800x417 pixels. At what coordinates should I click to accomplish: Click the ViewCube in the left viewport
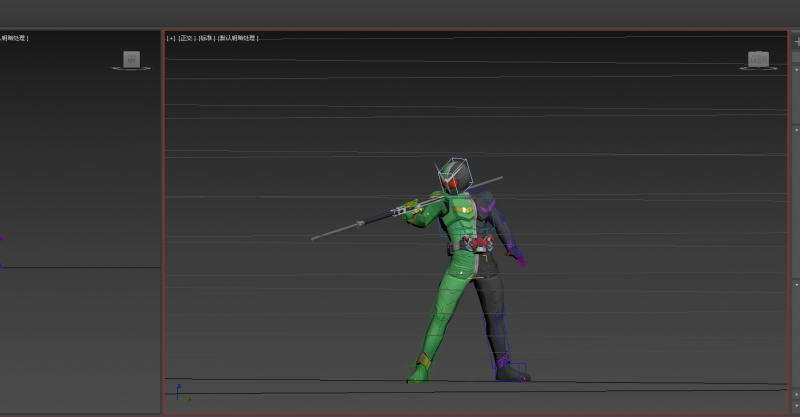point(131,59)
